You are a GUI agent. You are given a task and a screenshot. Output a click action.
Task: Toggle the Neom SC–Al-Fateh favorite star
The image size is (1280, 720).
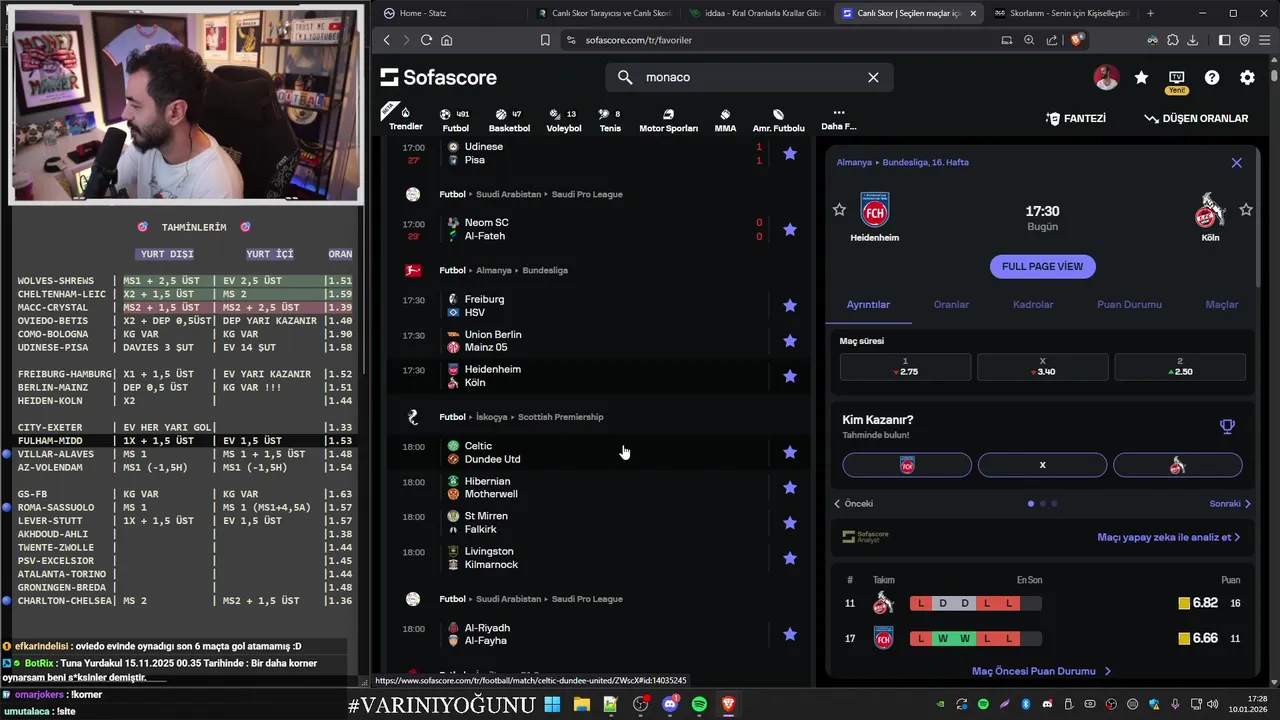pyautogui.click(x=790, y=229)
